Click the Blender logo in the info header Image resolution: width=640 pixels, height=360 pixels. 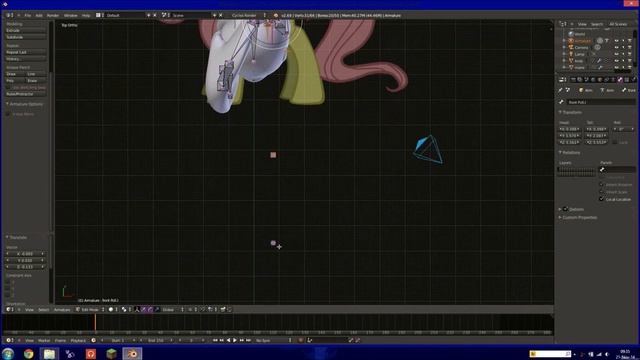coord(276,15)
